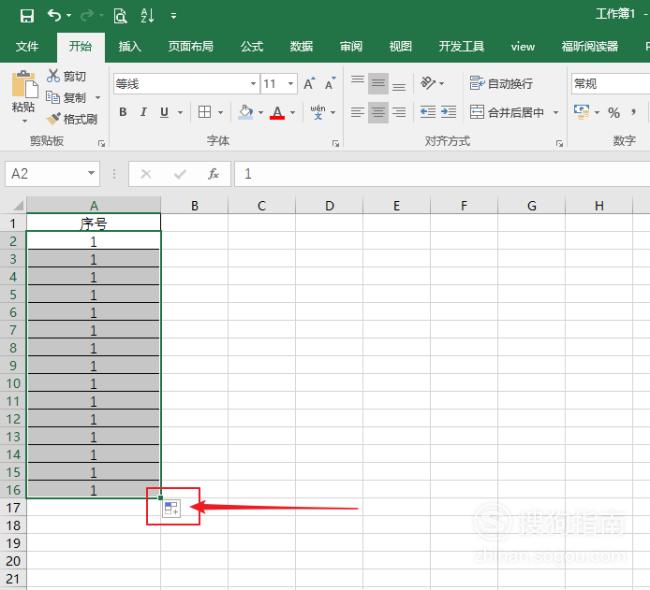The image size is (650, 590).
Task: Toggle underline formatting
Action: 164,112
